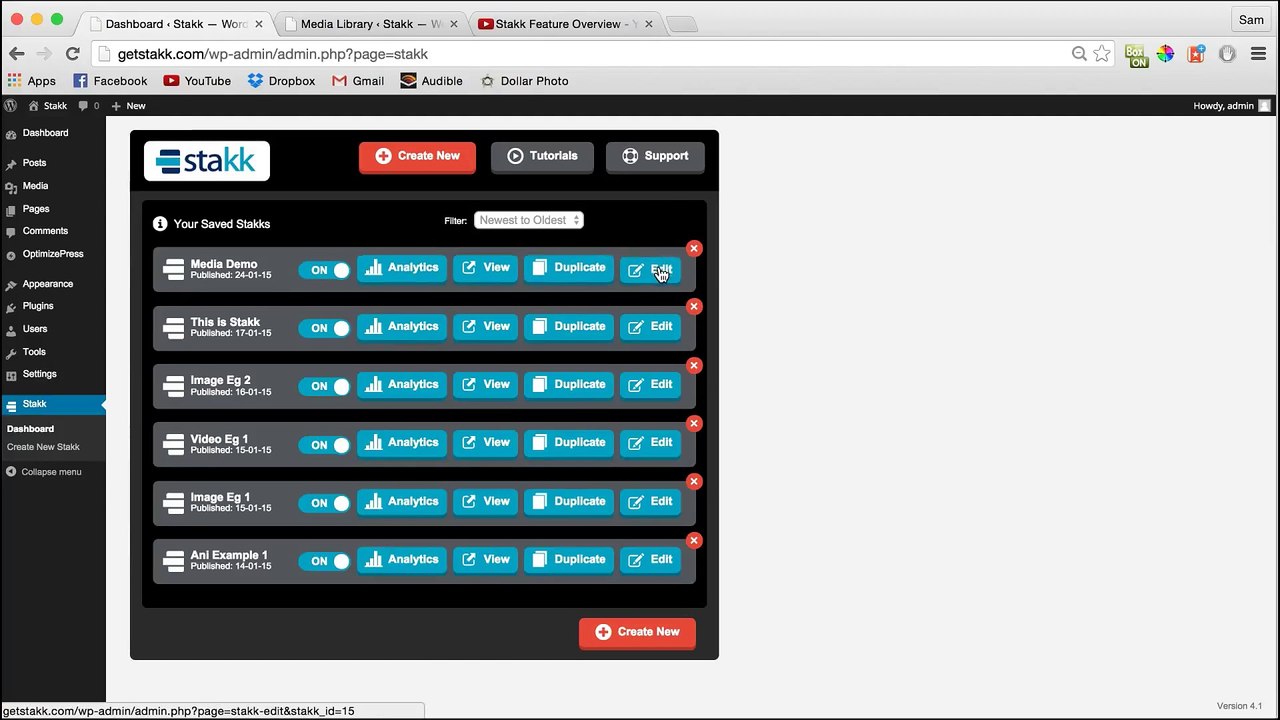
Task: Edit the Video Eg 1 stakk
Action: (x=650, y=443)
